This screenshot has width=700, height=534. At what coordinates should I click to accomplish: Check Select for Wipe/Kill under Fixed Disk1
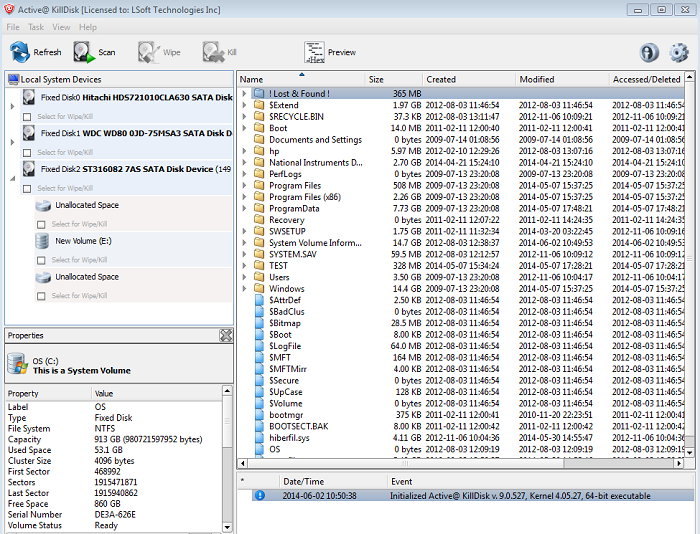[27, 152]
